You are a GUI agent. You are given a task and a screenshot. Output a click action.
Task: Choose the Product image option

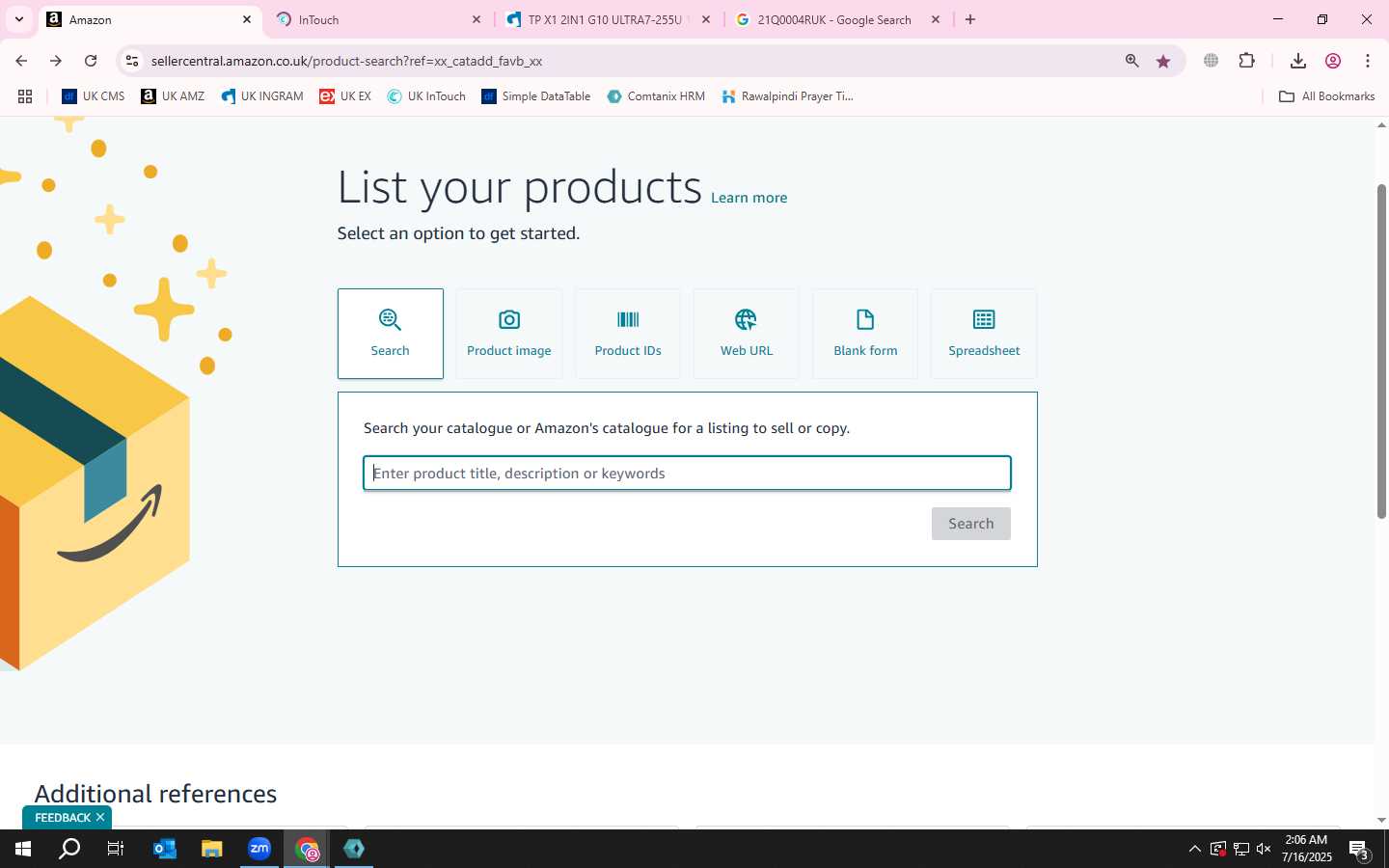pyautogui.click(x=509, y=334)
